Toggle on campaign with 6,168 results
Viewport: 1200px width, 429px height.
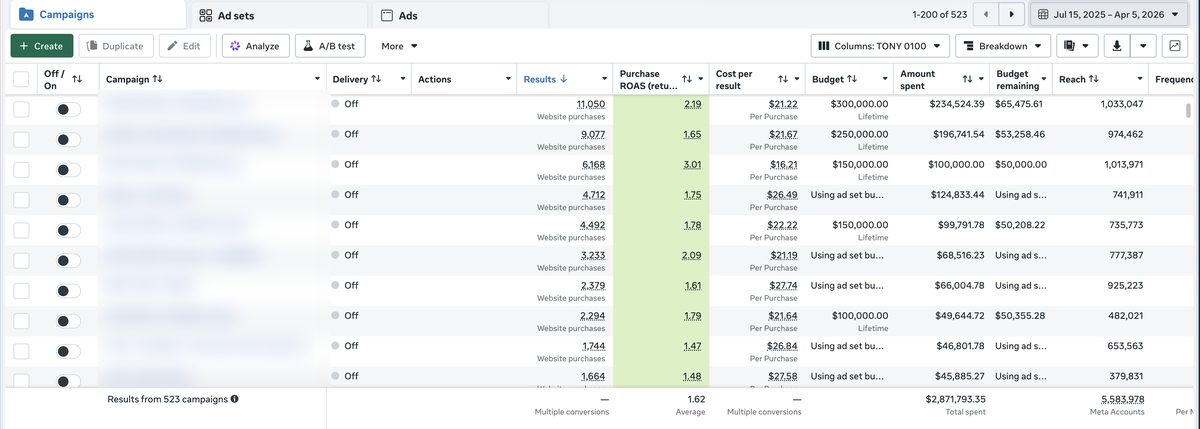tap(68, 170)
